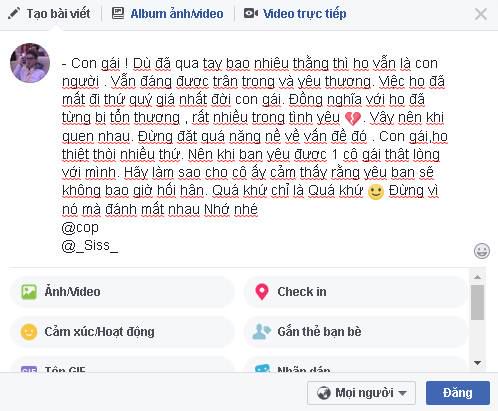This screenshot has height=411, width=498.
Task: Switch to Album ảnh/video tab
Action: click(167, 14)
